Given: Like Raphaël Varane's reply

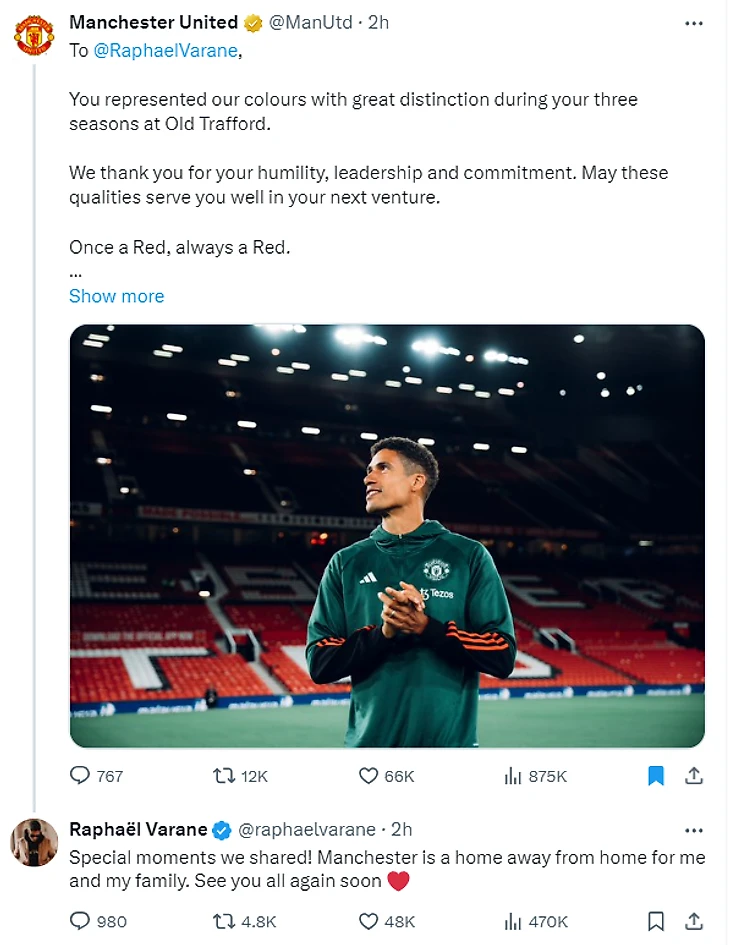Looking at the screenshot, I should click(370, 921).
